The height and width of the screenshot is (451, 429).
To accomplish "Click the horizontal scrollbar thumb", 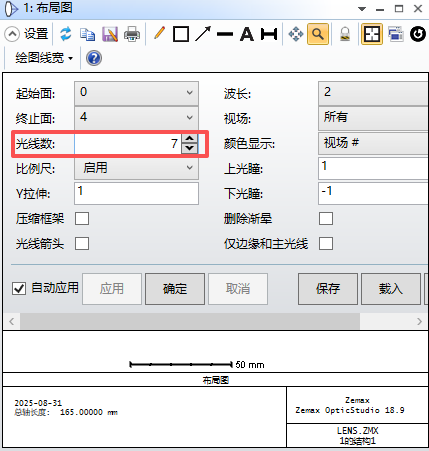I will click(x=190, y=321).
